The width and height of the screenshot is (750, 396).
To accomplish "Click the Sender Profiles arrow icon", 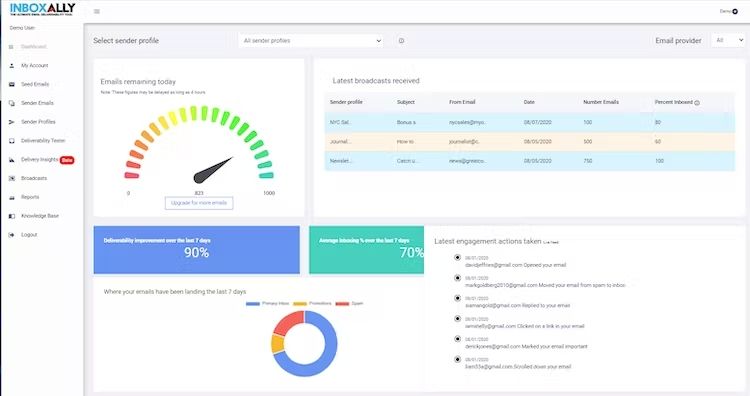I will (x=11, y=122).
